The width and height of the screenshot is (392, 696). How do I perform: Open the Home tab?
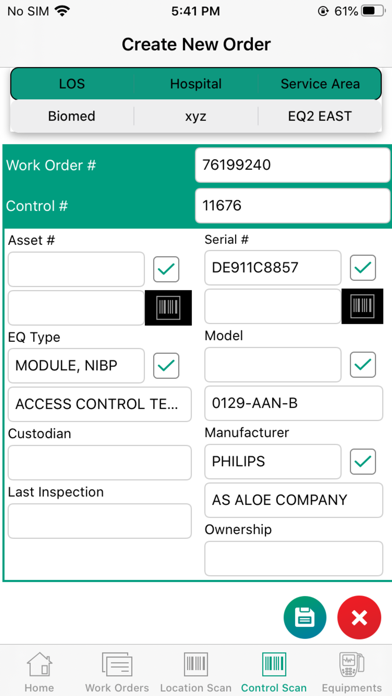point(39,672)
